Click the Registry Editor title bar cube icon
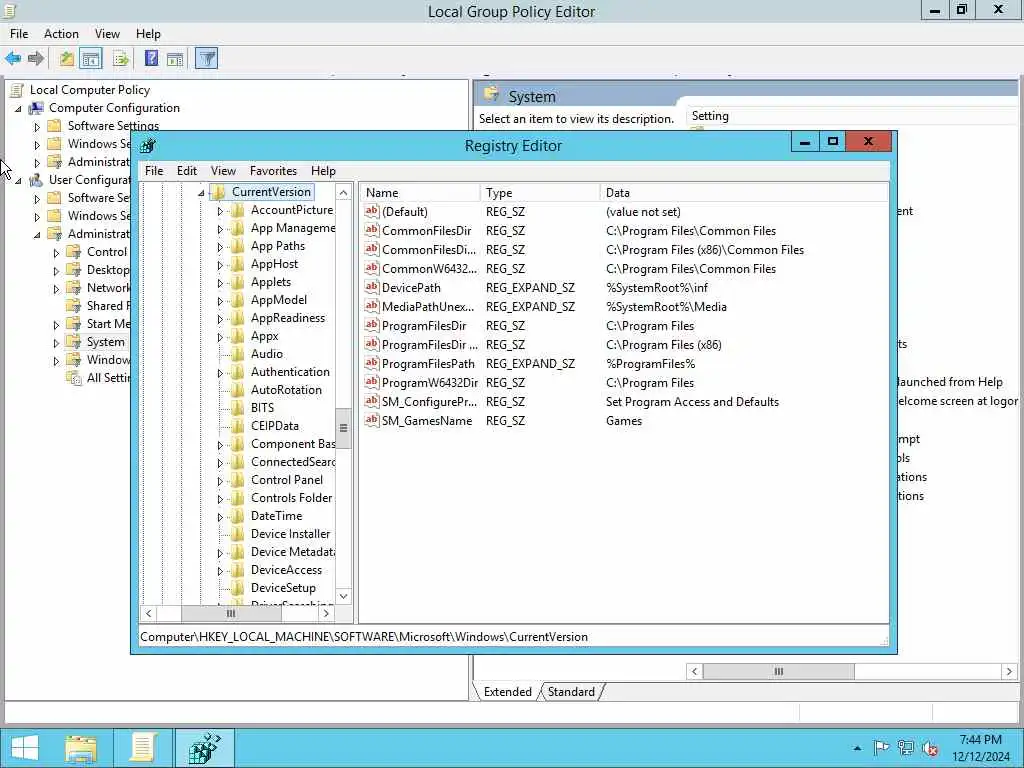The width and height of the screenshot is (1024, 768). coord(148,146)
